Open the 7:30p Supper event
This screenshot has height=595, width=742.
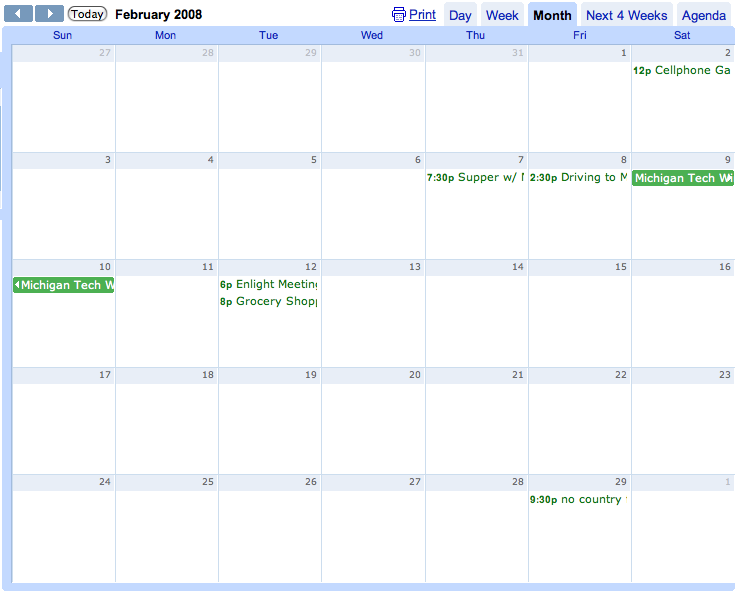pos(475,178)
